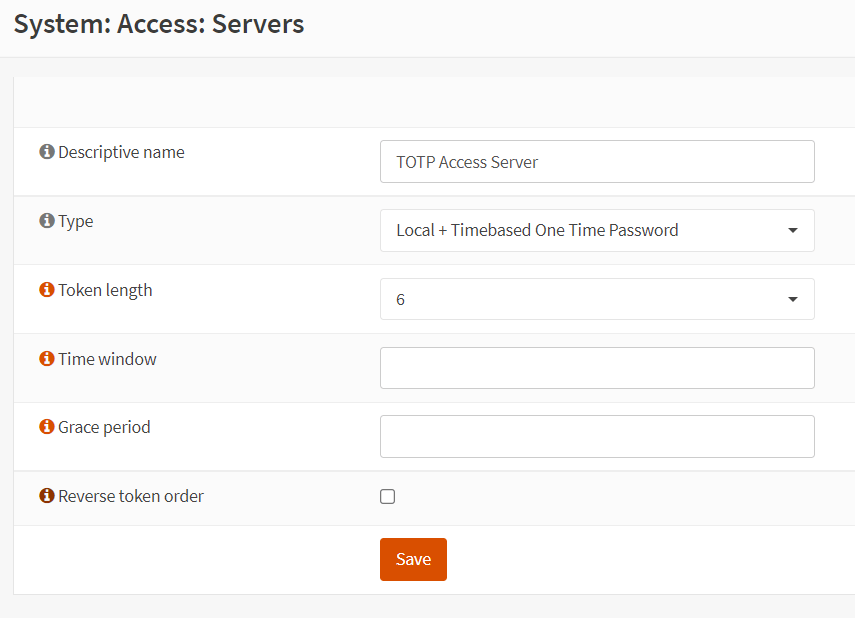Show help for the Type field

point(46,221)
